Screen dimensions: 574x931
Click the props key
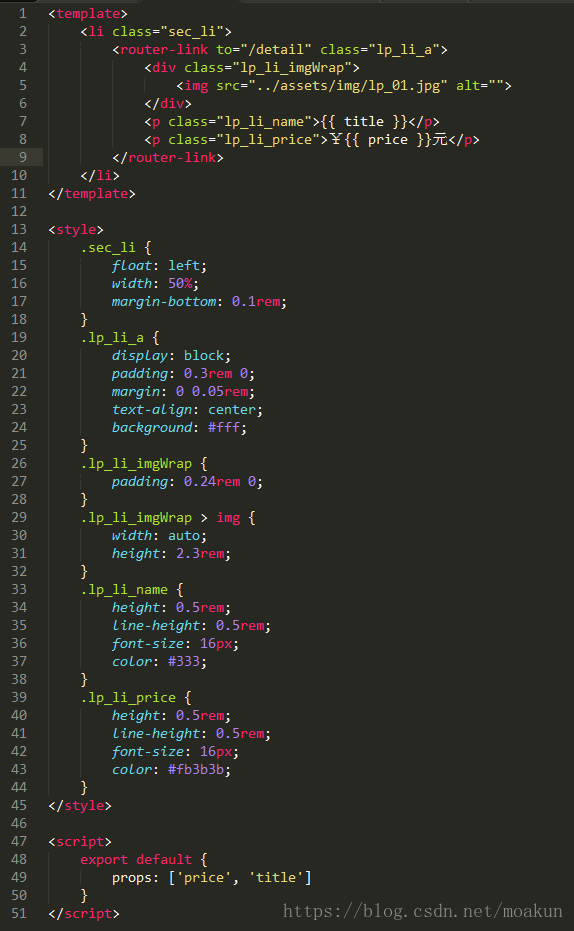coord(132,877)
